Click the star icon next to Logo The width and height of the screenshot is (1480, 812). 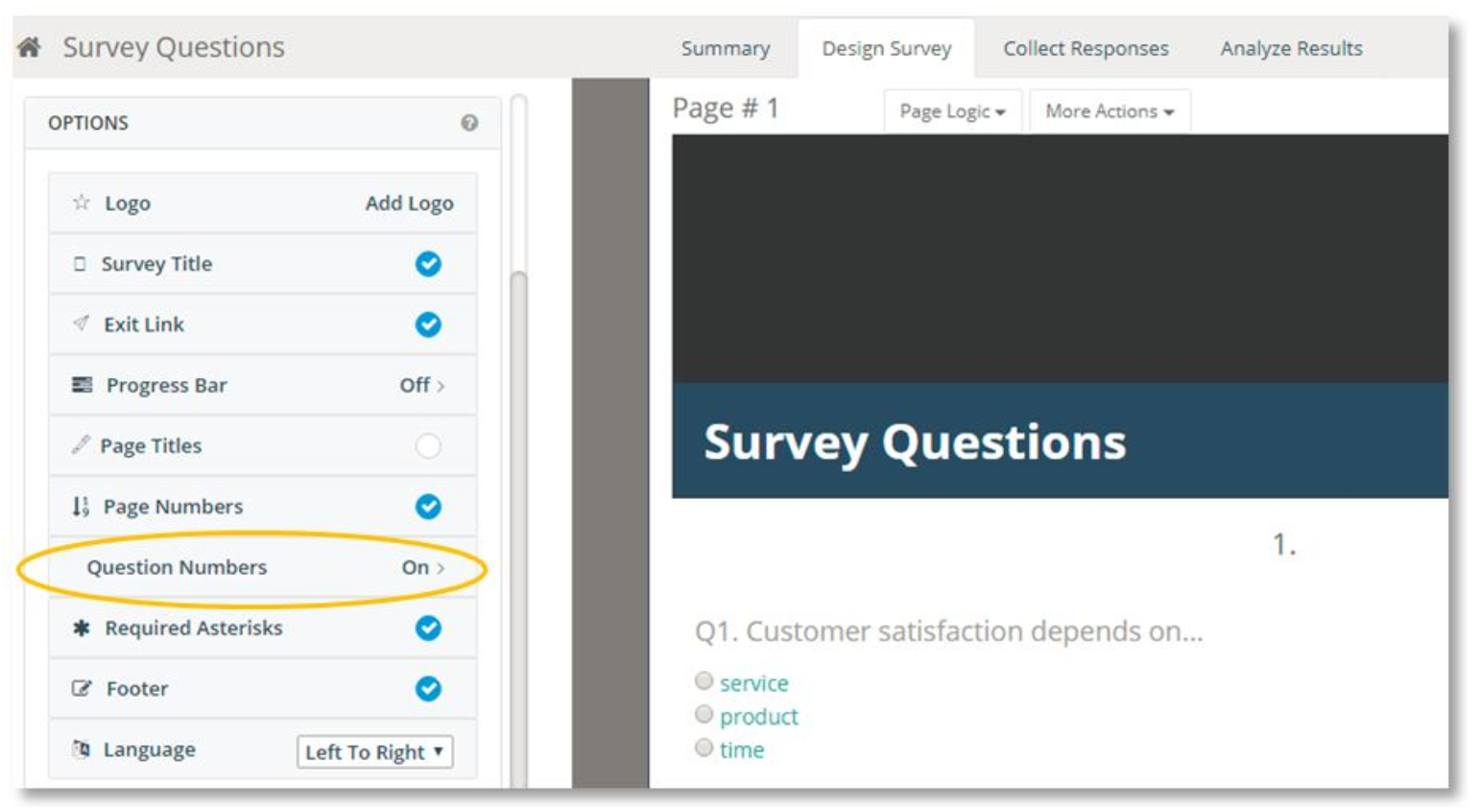tap(82, 203)
